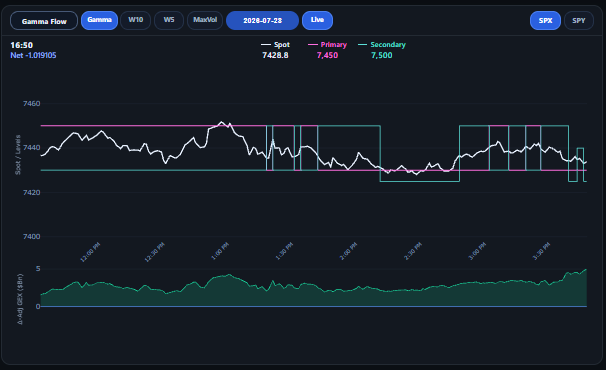Toggle the Secondary legend entry
The image size is (606, 370).
point(382,45)
